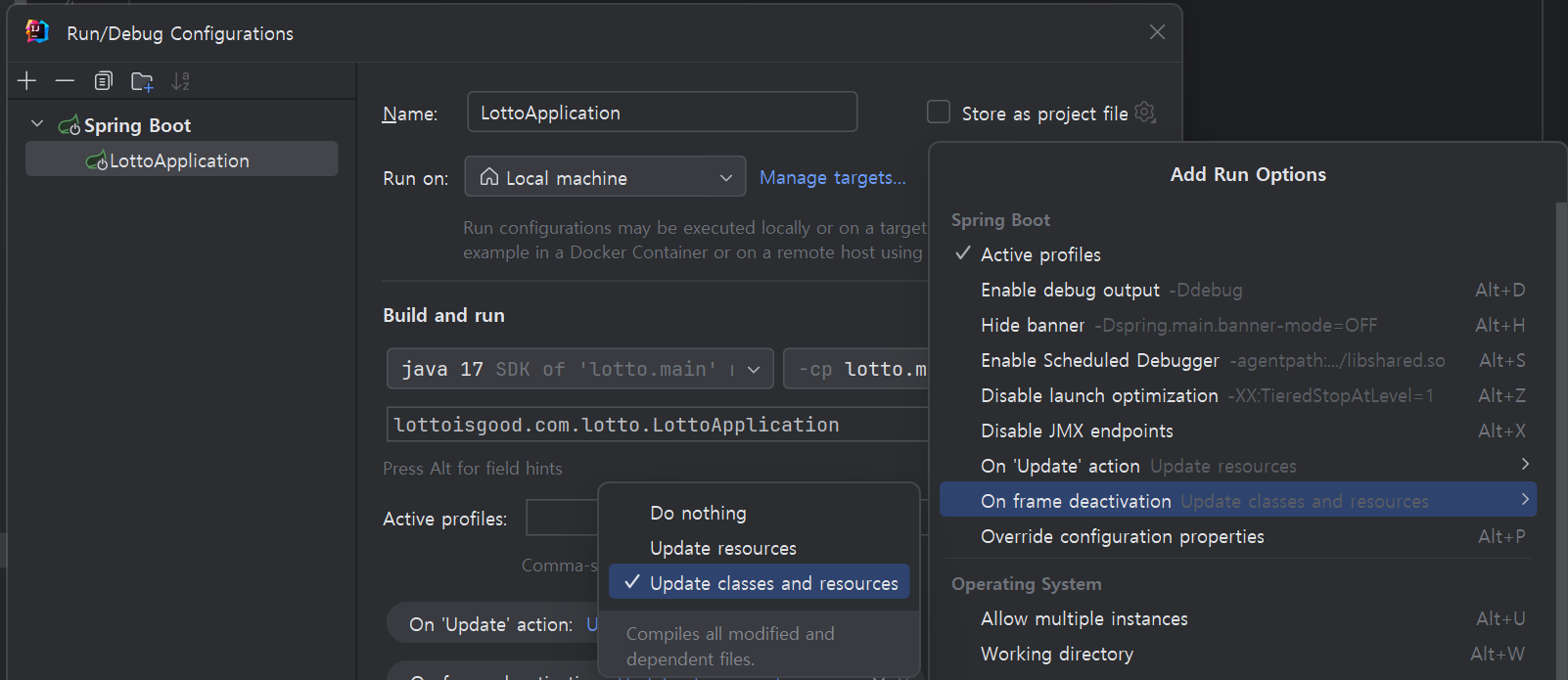Click the IntelliJ logo in title bar

point(37,31)
